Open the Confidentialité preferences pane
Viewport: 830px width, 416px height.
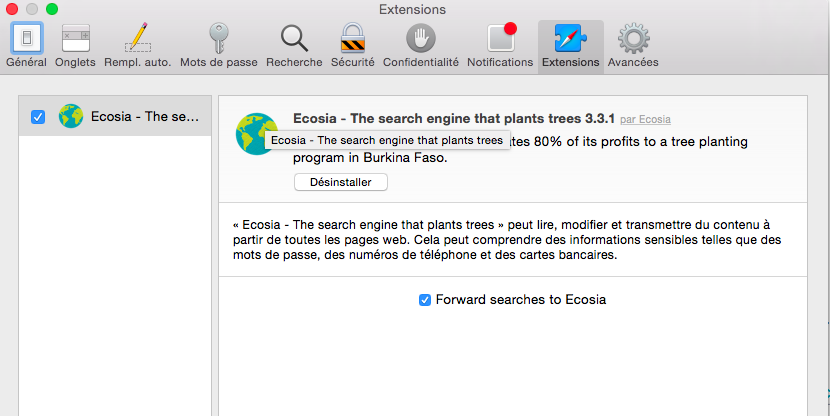point(421,46)
